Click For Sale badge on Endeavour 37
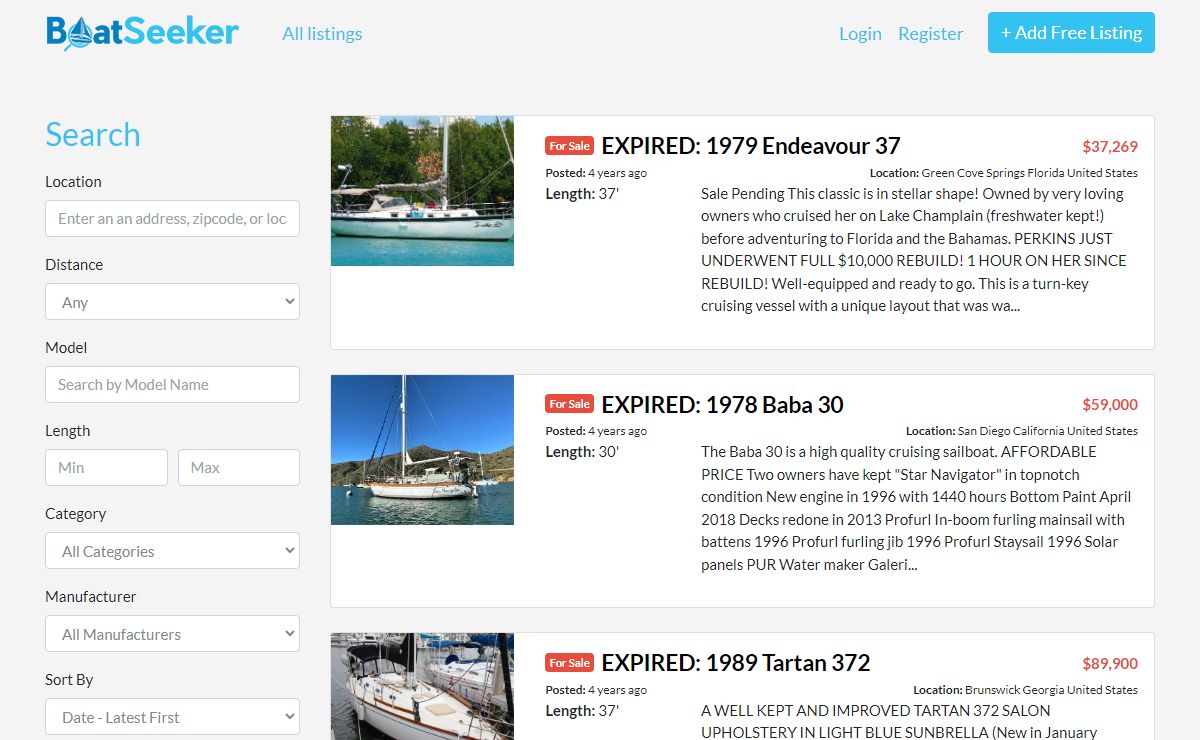Screen dimensions: 1200x740 pos(570,146)
